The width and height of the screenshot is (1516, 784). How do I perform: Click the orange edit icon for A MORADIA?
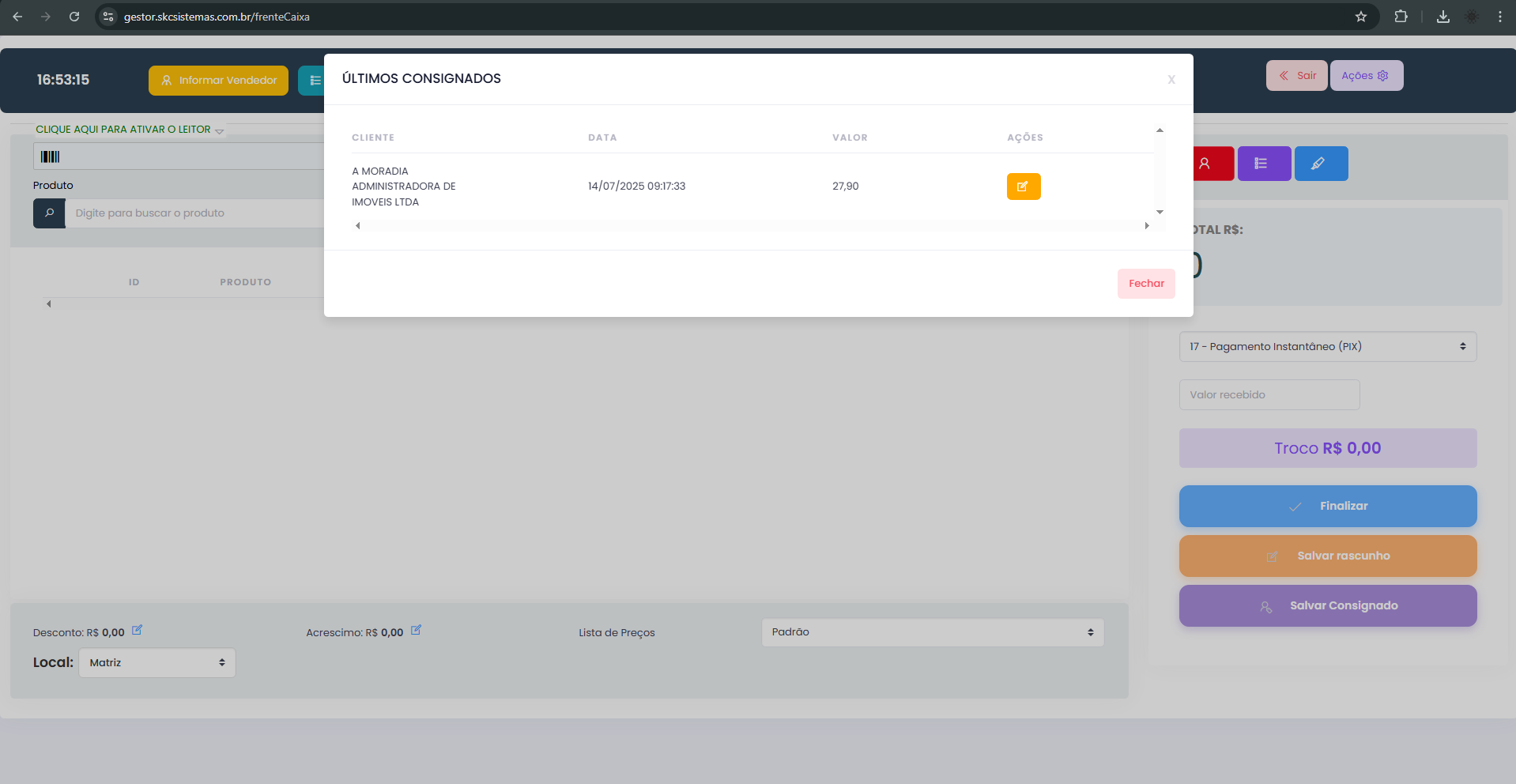click(1023, 187)
